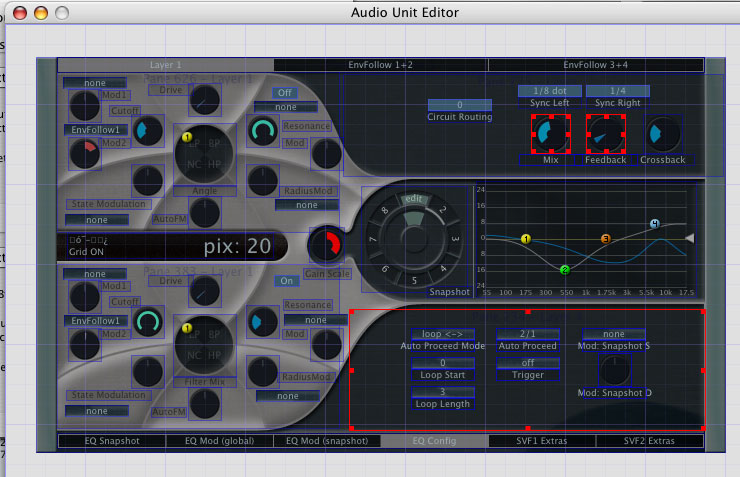The width and height of the screenshot is (740, 477).
Task: Click the Feedback knob
Action: (606, 134)
